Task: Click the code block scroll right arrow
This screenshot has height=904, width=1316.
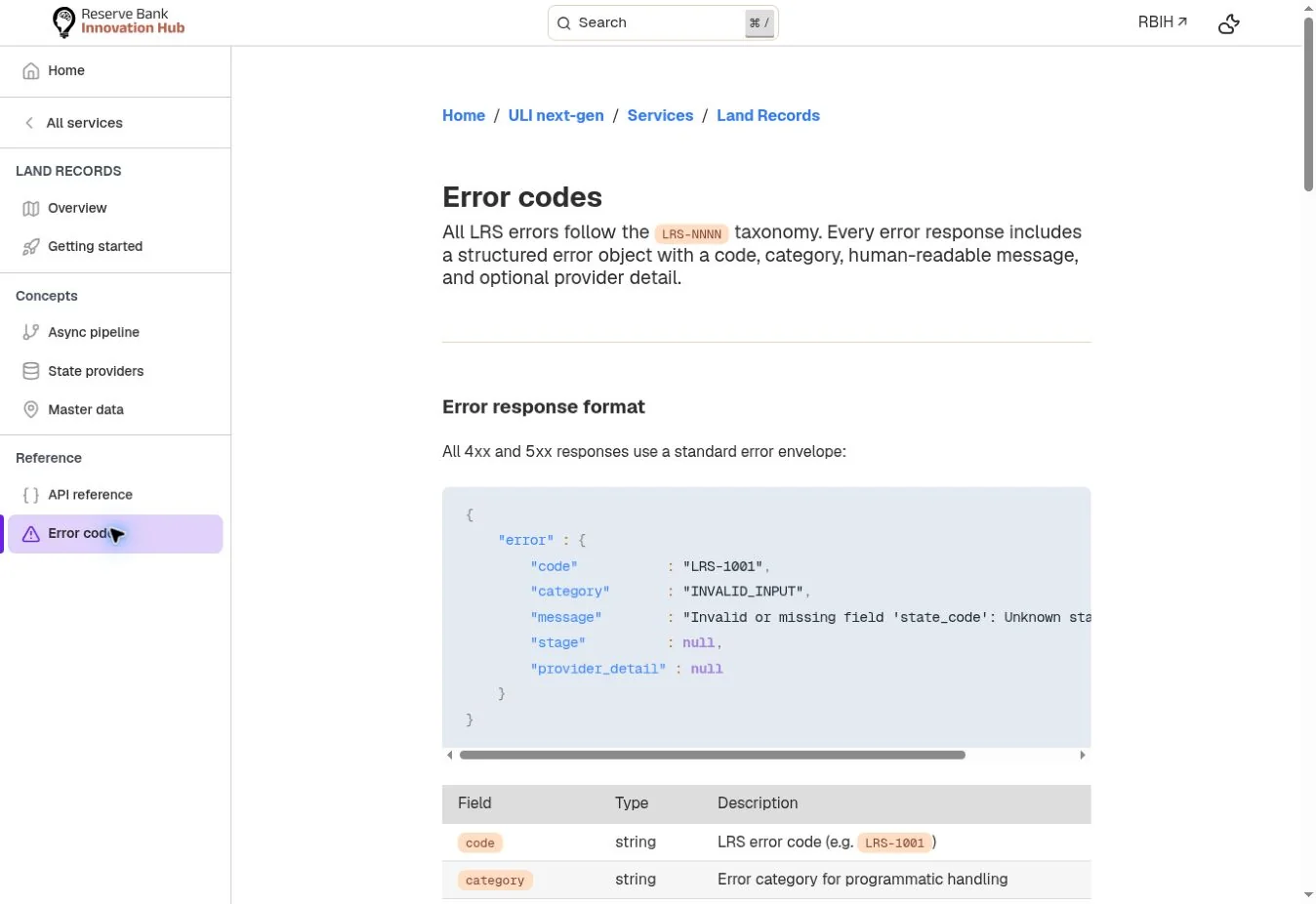Action: coord(1082,756)
